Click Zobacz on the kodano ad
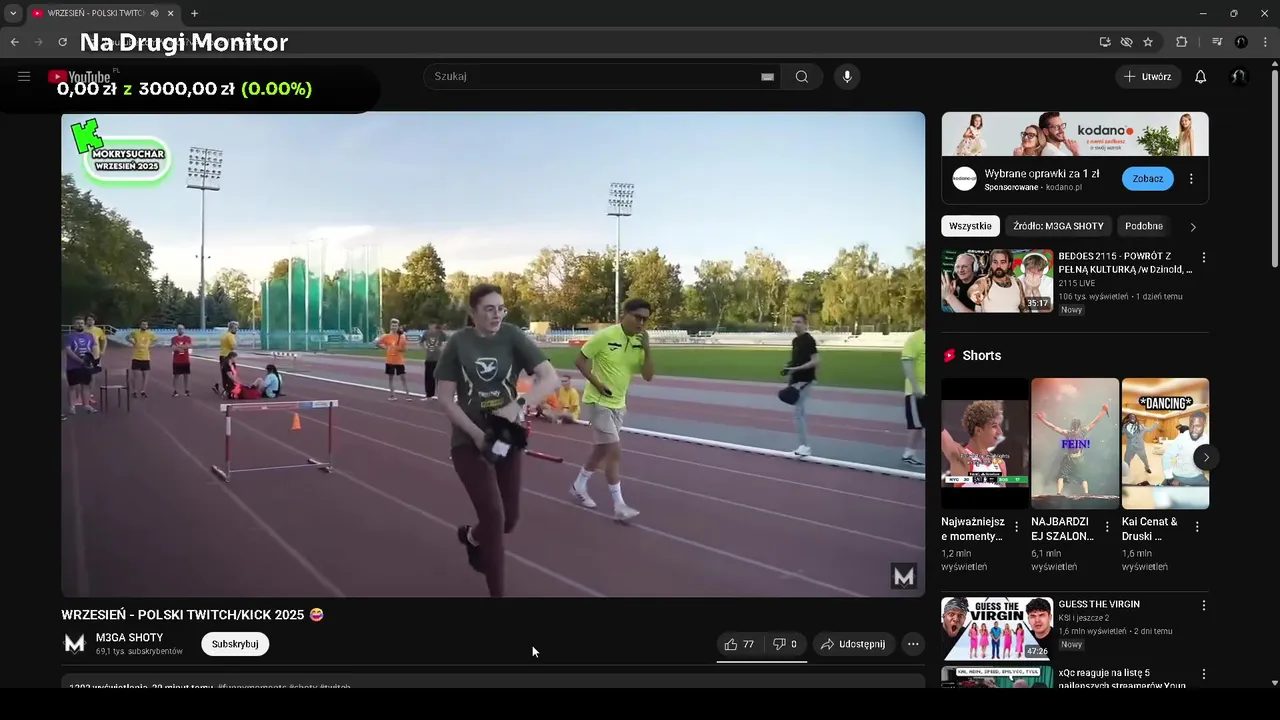The height and width of the screenshot is (720, 1280). 1147,179
